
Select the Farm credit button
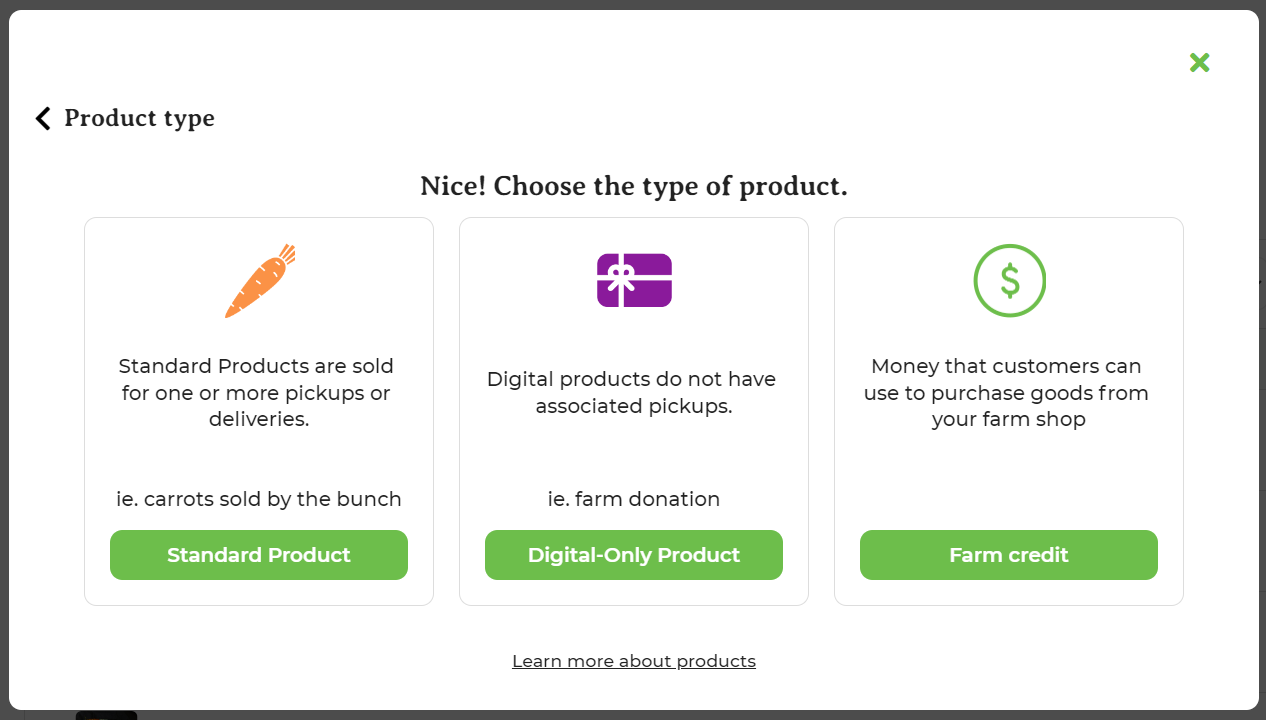click(x=1009, y=555)
